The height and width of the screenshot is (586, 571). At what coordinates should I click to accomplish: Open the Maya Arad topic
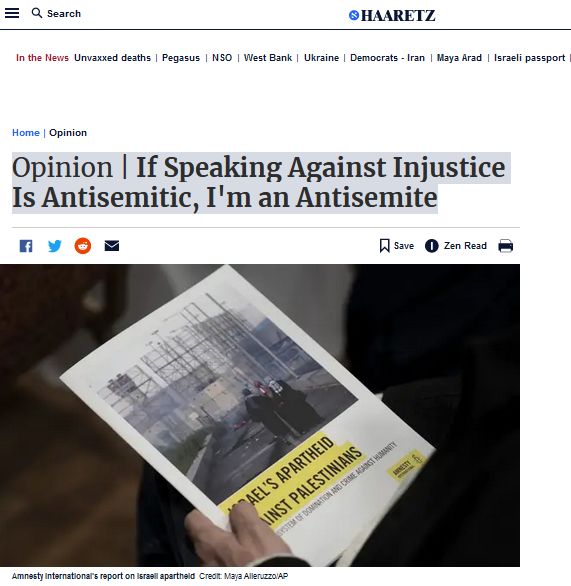[x=459, y=58]
